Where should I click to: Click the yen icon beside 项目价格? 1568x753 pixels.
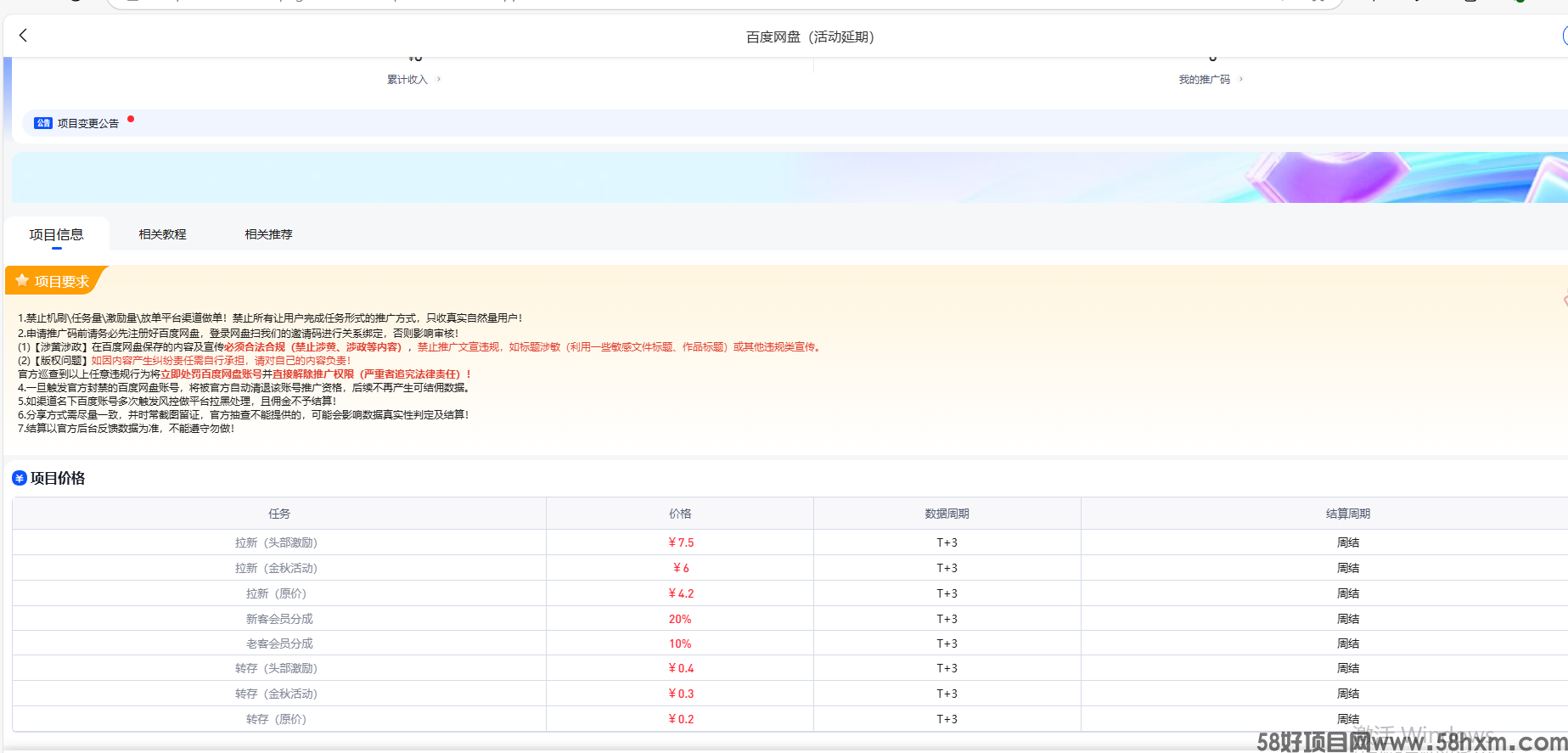20,478
